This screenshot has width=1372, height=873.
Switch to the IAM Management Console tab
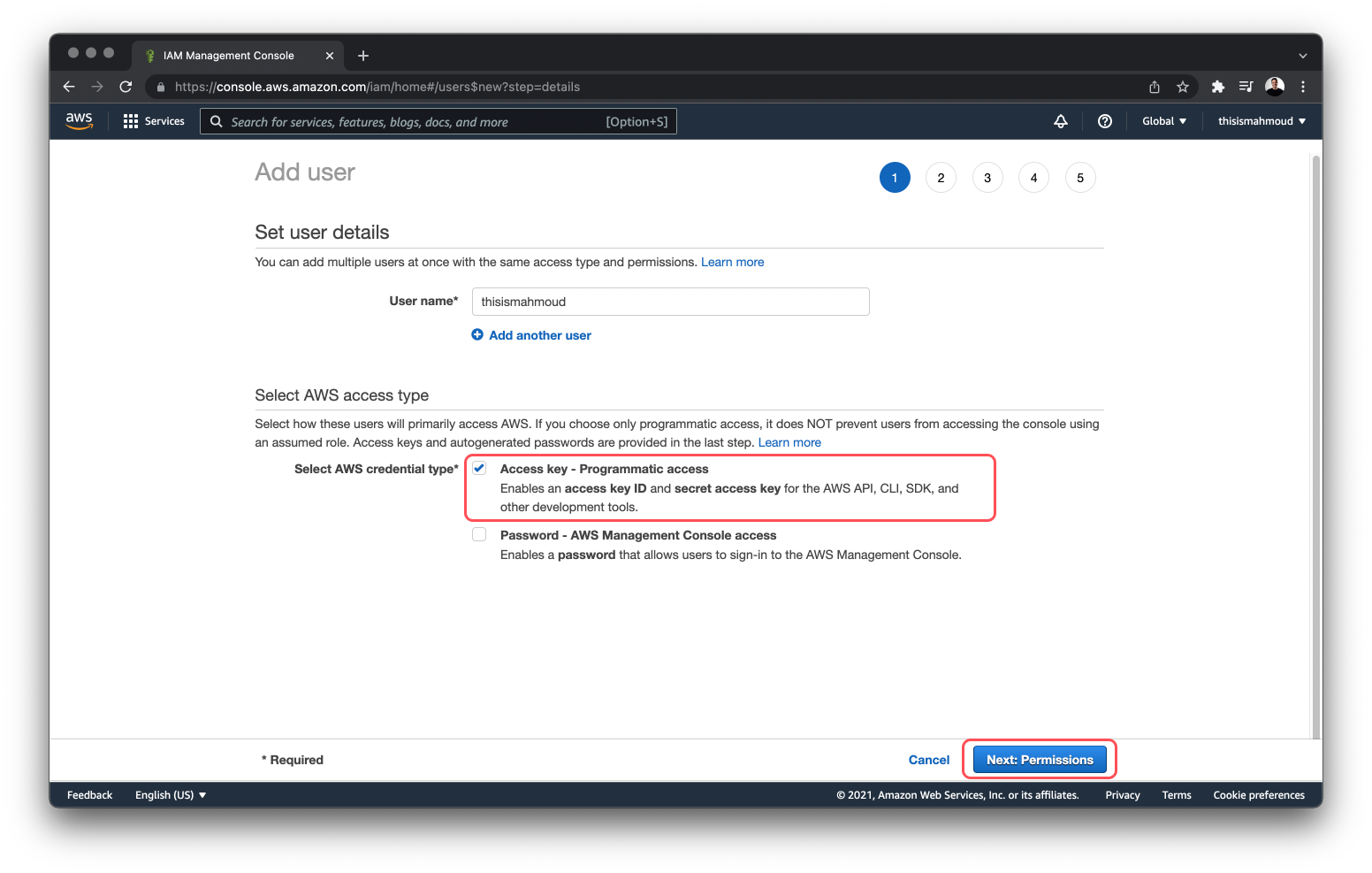click(x=229, y=56)
